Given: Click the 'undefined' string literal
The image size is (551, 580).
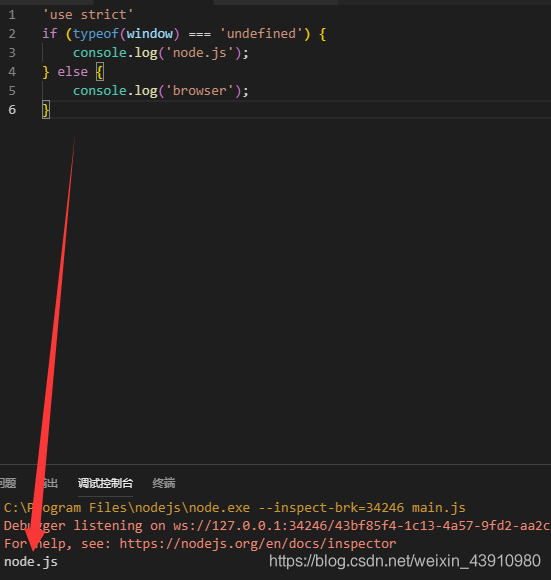Looking at the screenshot, I should (261, 34).
